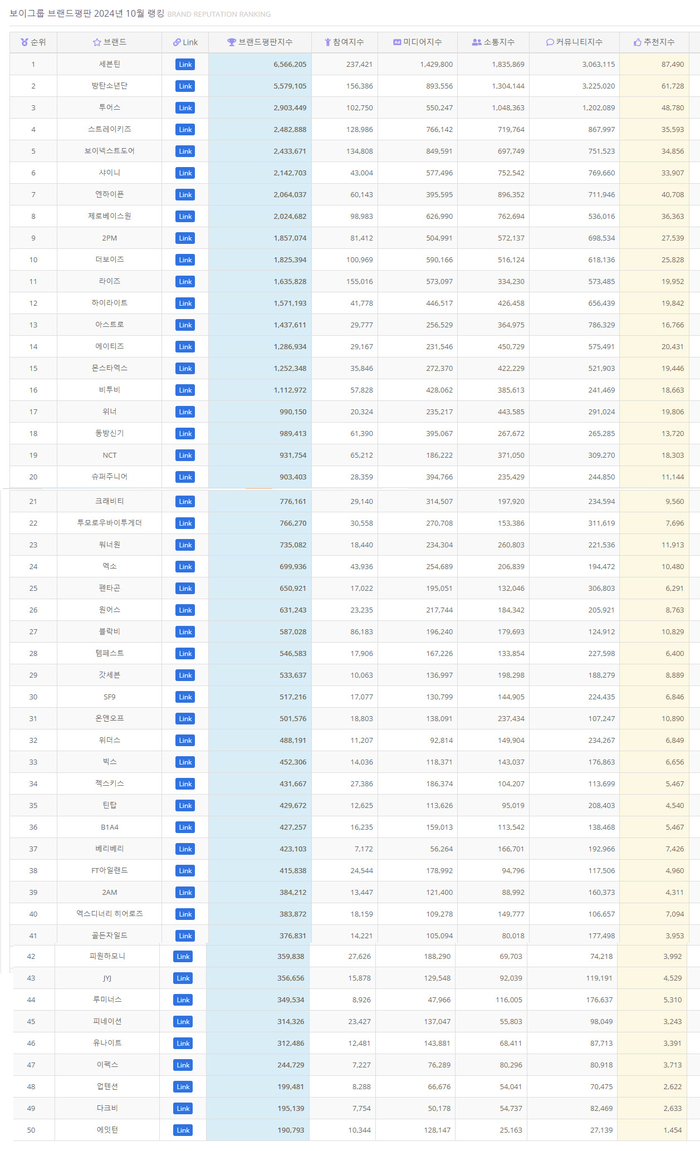Click the Link button for 에이티즈

[185, 346]
